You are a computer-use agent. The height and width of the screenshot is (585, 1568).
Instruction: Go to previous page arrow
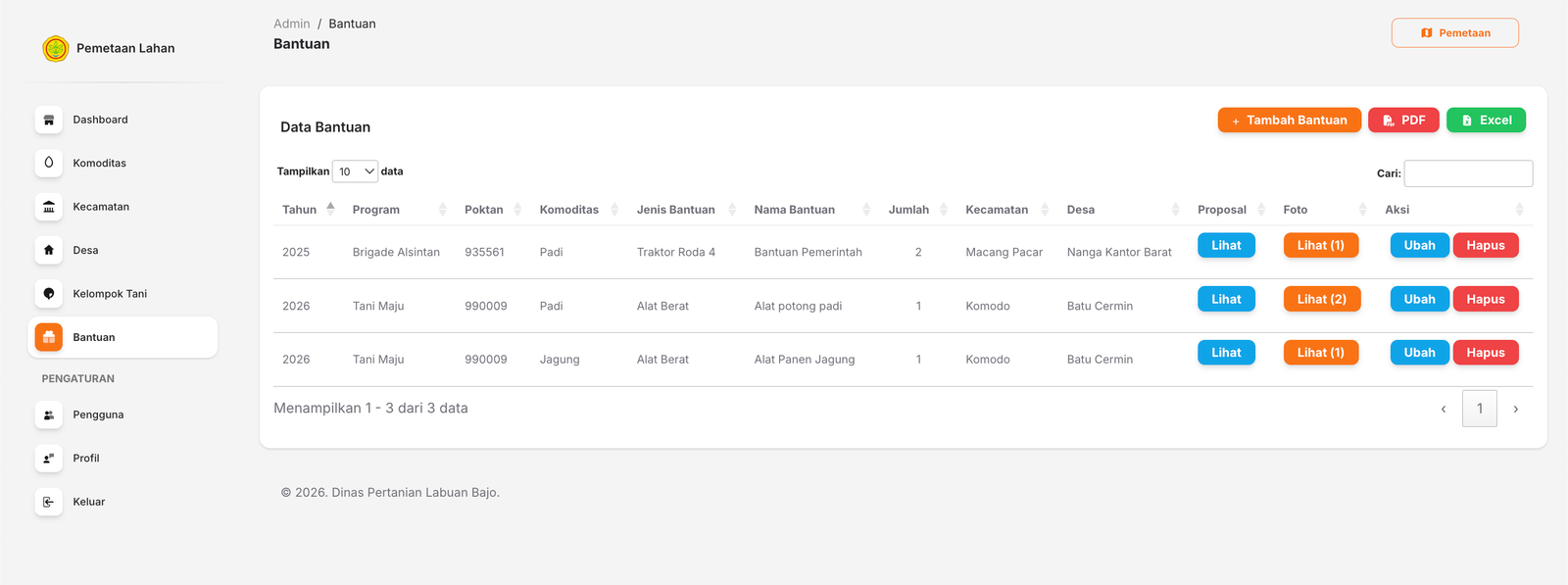1444,409
